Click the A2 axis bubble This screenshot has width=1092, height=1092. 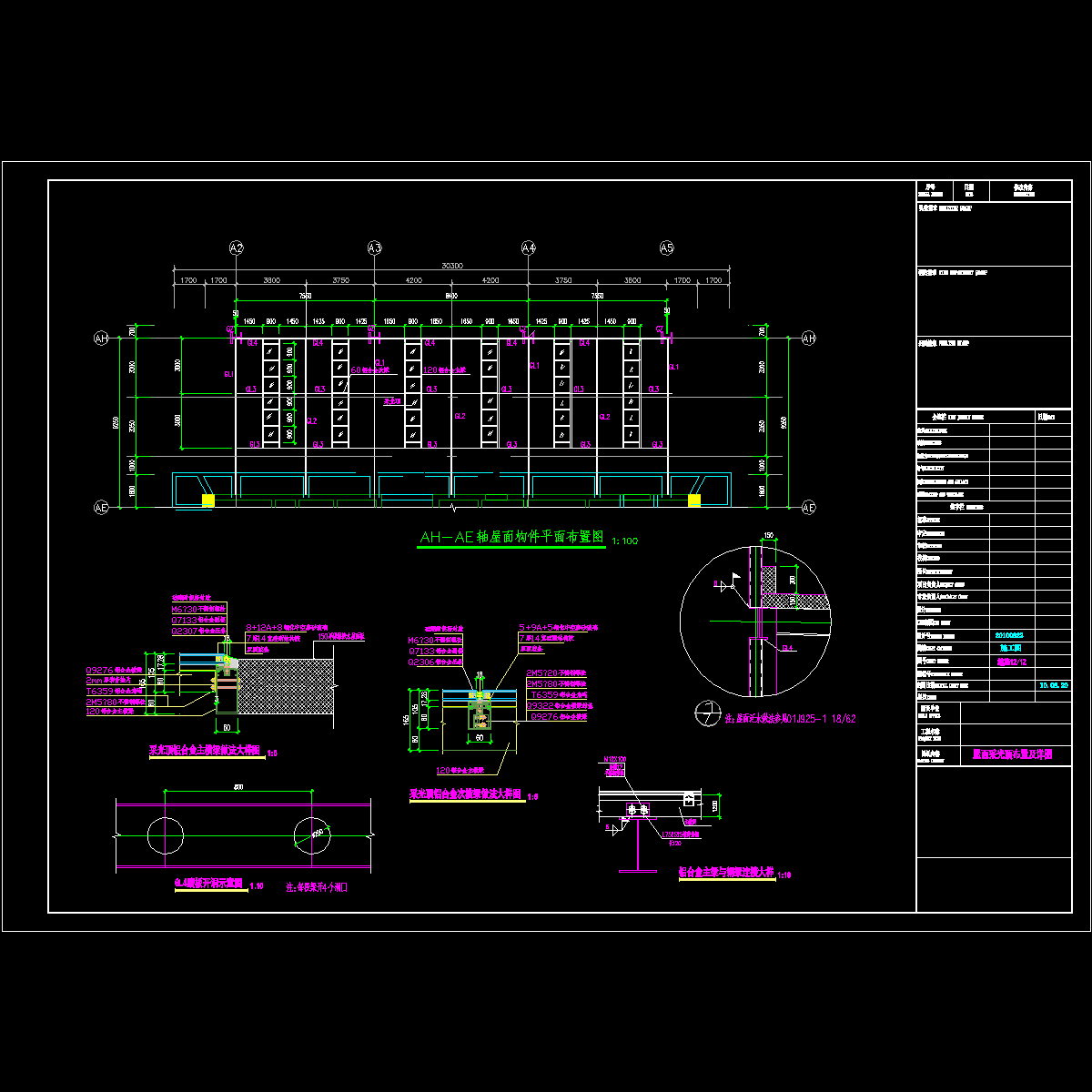(x=237, y=248)
